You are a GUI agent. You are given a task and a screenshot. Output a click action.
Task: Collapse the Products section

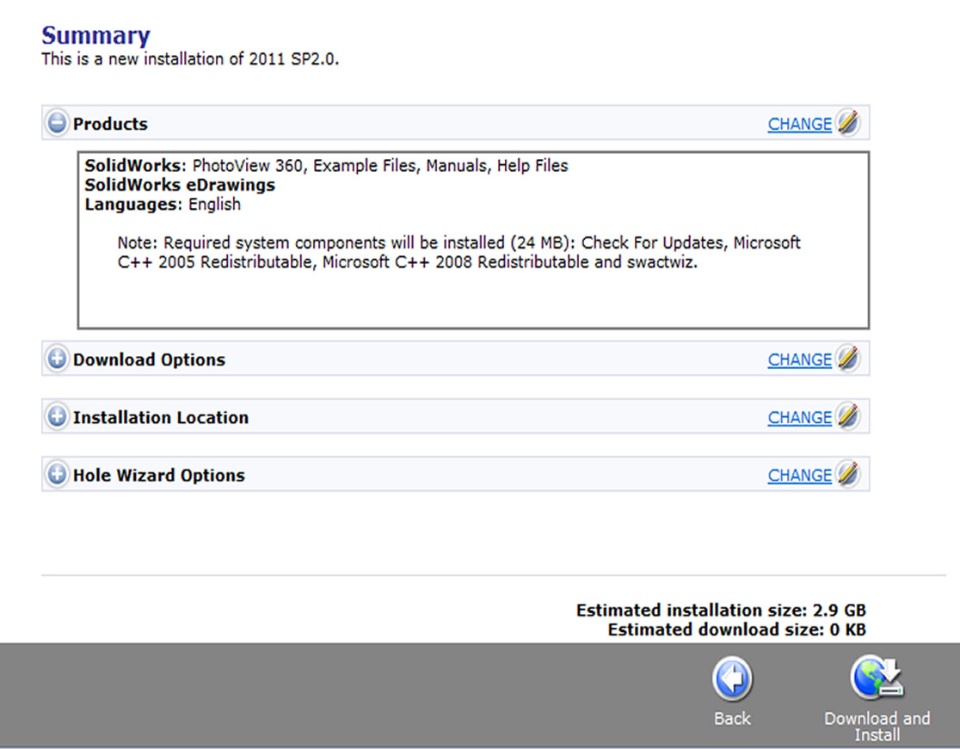(x=57, y=123)
